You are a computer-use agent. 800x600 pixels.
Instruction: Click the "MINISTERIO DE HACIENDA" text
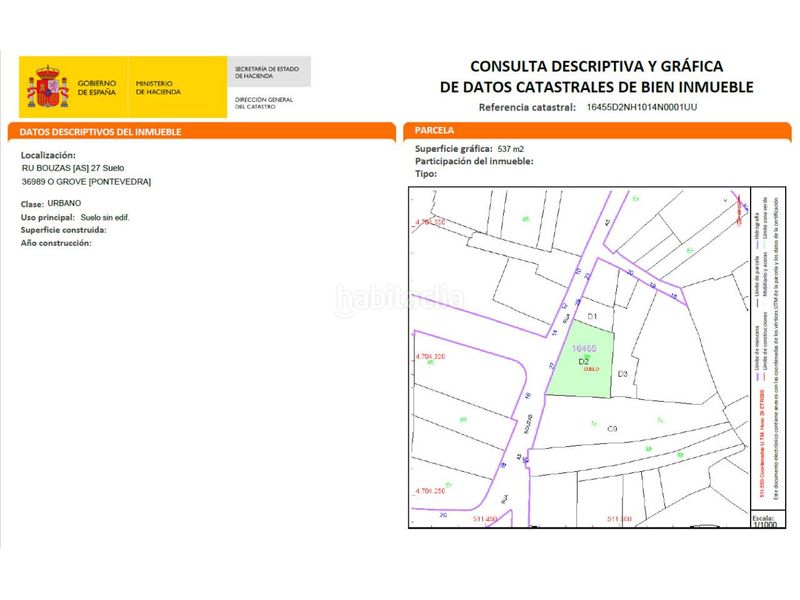click(x=158, y=87)
